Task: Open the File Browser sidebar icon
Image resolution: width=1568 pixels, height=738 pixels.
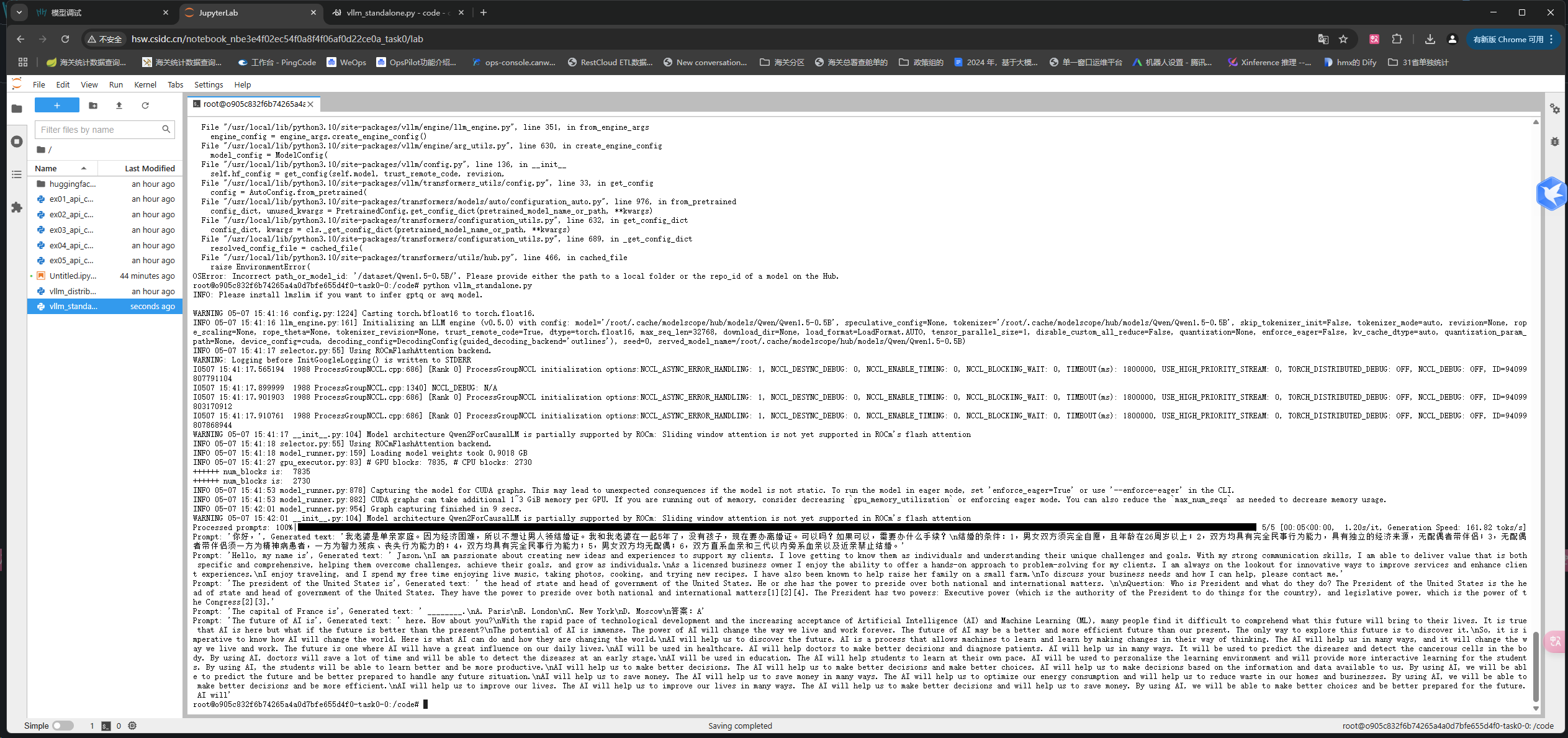Action: [x=17, y=109]
